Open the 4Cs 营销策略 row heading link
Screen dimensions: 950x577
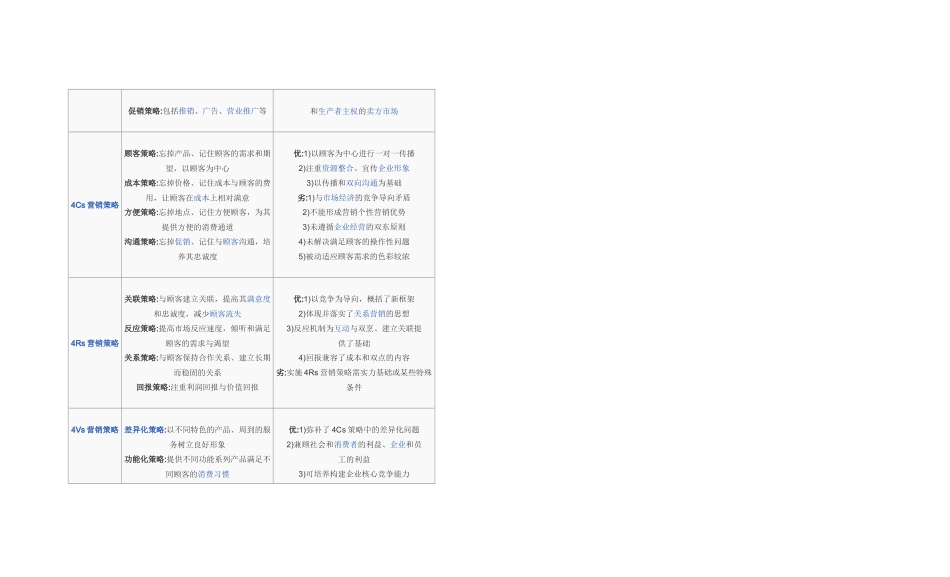coord(95,205)
